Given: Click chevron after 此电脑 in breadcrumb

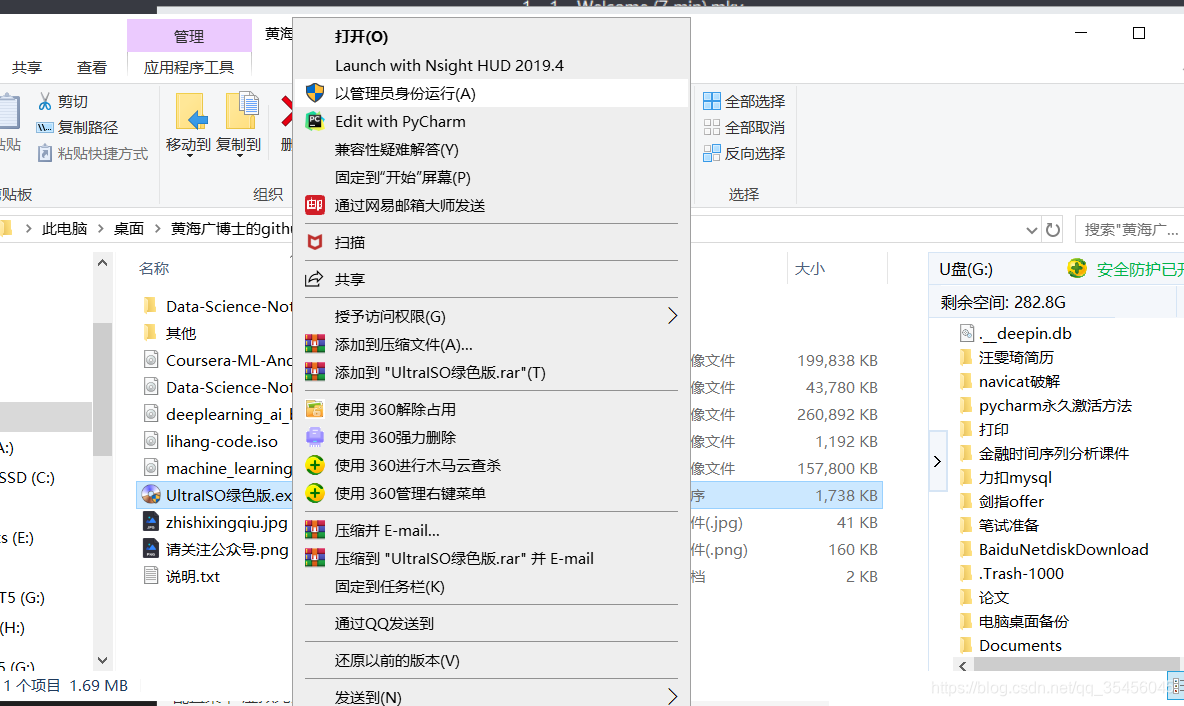Looking at the screenshot, I should click(100, 228).
